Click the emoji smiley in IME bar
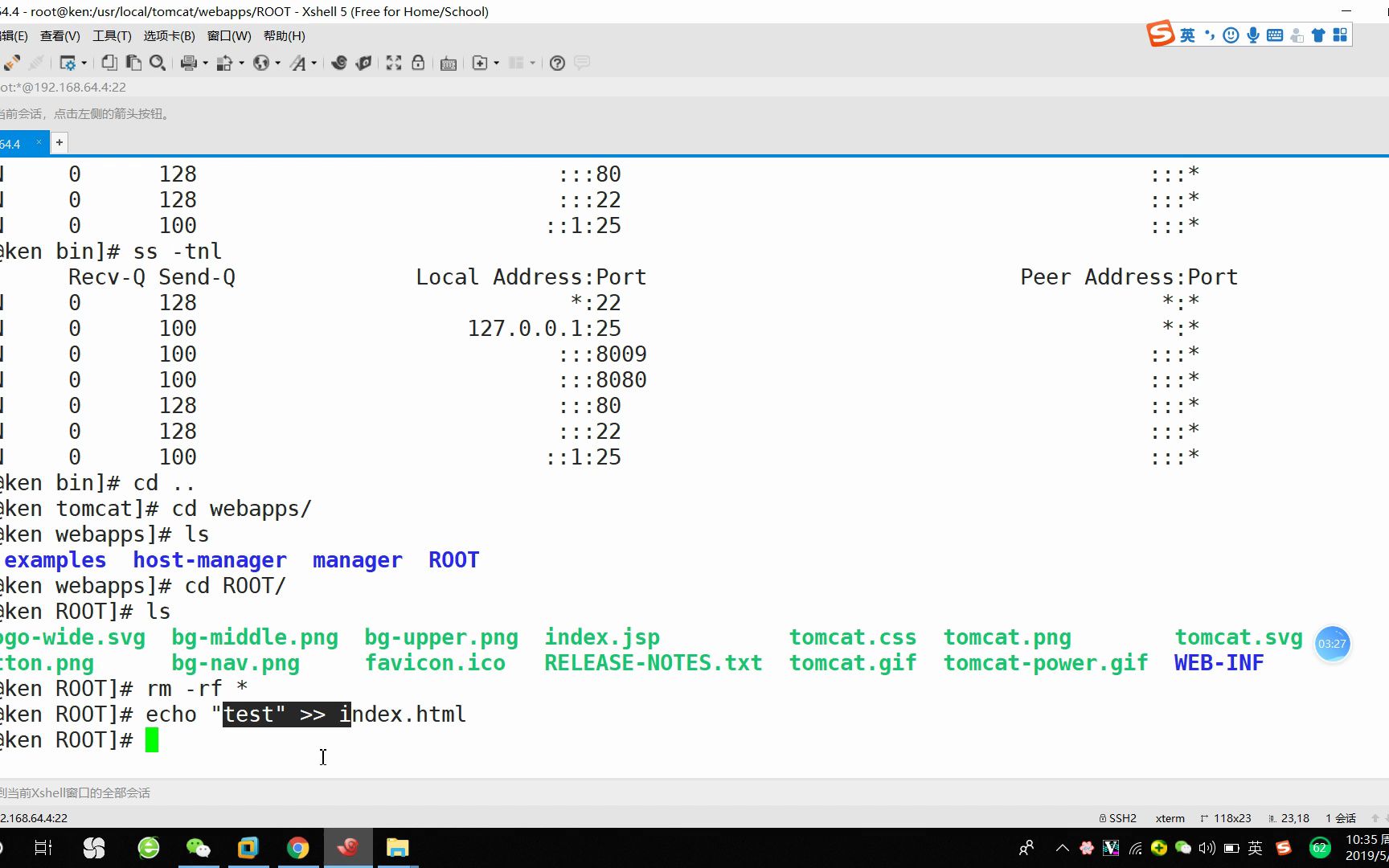This screenshot has height=868, width=1389. (x=1231, y=35)
